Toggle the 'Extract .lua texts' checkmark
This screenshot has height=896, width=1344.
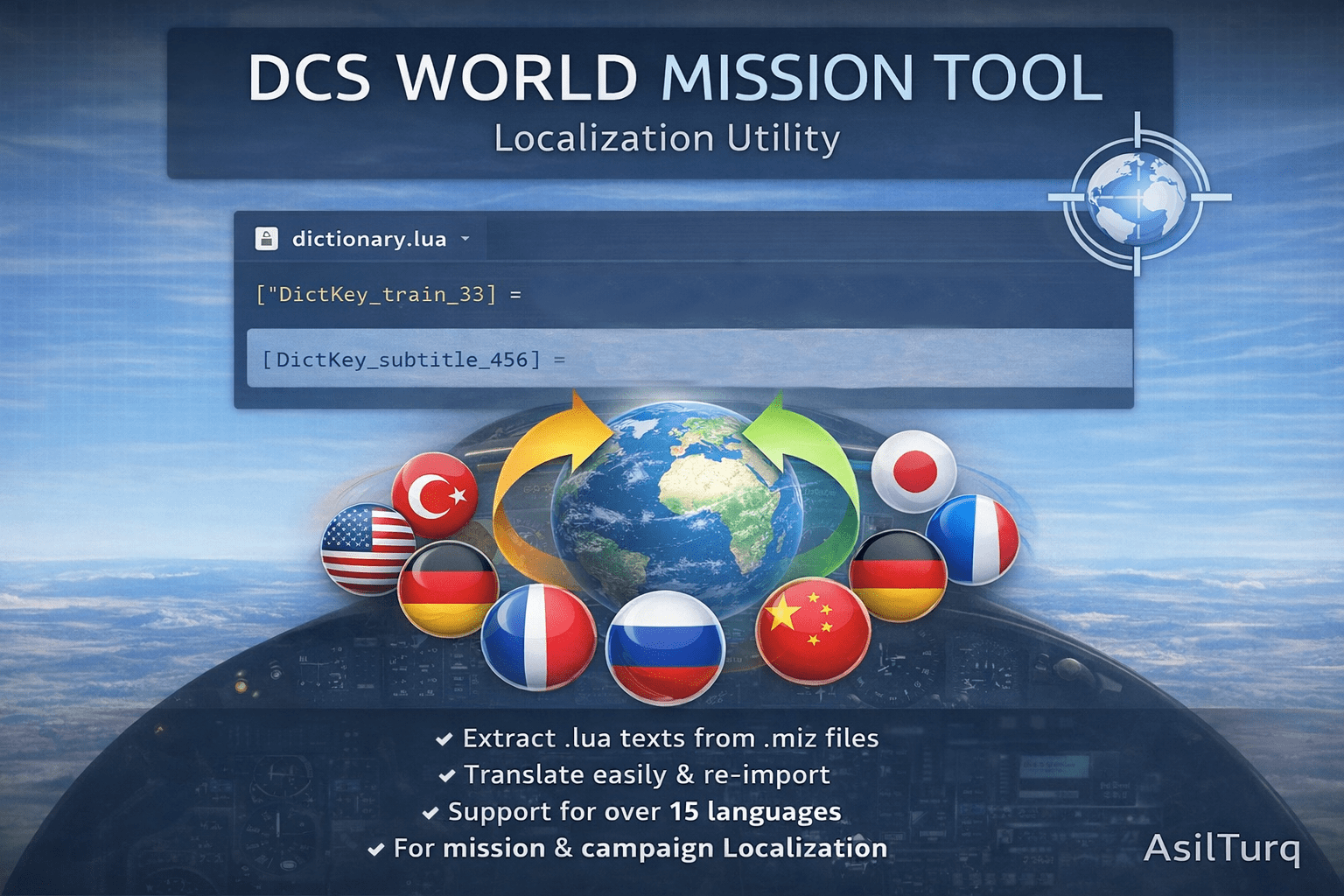(444, 739)
